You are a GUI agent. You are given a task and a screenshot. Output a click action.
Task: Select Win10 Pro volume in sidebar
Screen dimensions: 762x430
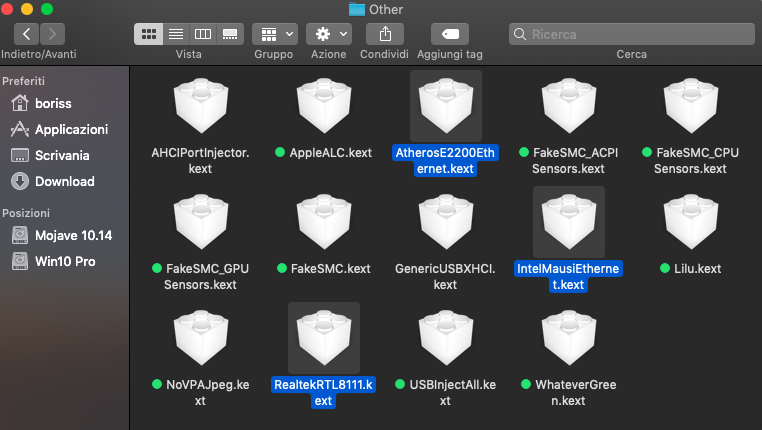point(53,261)
